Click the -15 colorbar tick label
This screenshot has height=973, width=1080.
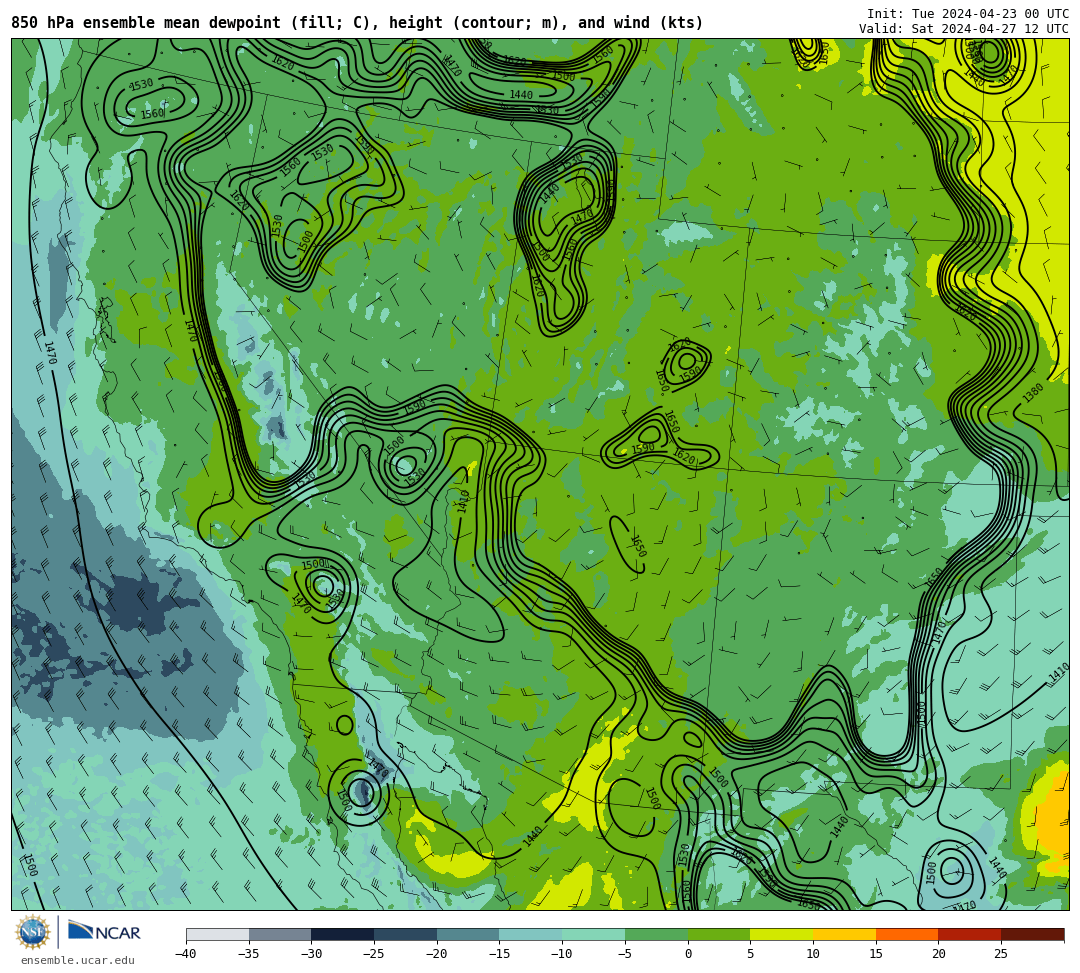[499, 954]
